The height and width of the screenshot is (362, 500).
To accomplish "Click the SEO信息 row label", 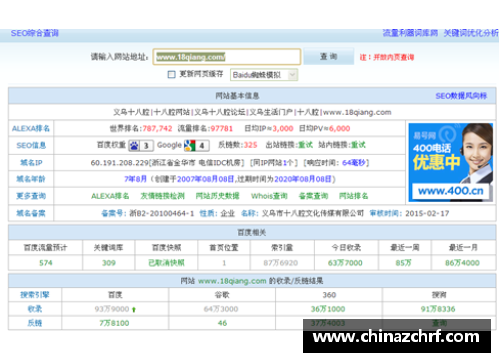I will tap(31, 146).
